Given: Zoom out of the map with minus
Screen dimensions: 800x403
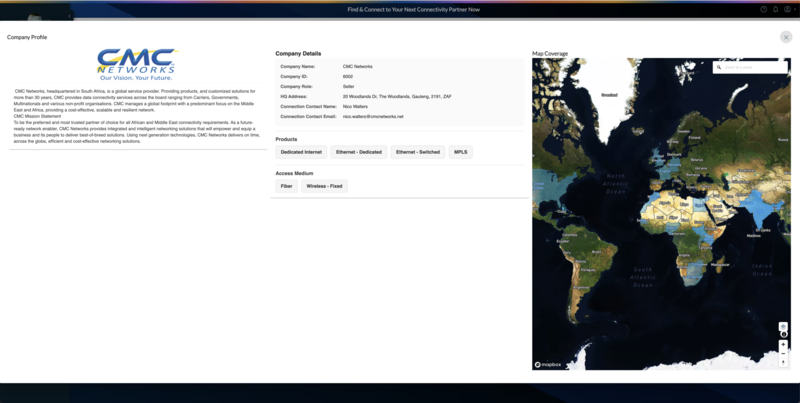Looking at the screenshot, I should 783,354.
